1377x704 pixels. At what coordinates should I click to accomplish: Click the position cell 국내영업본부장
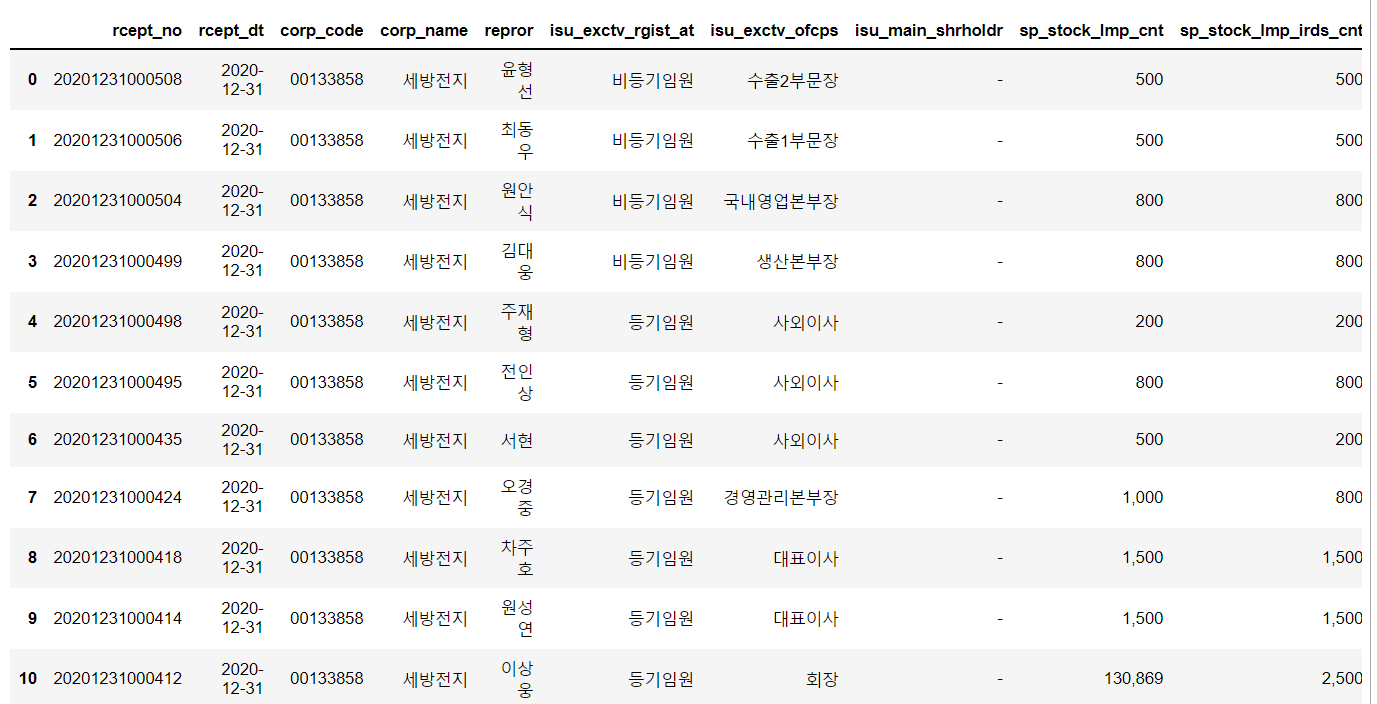(781, 200)
